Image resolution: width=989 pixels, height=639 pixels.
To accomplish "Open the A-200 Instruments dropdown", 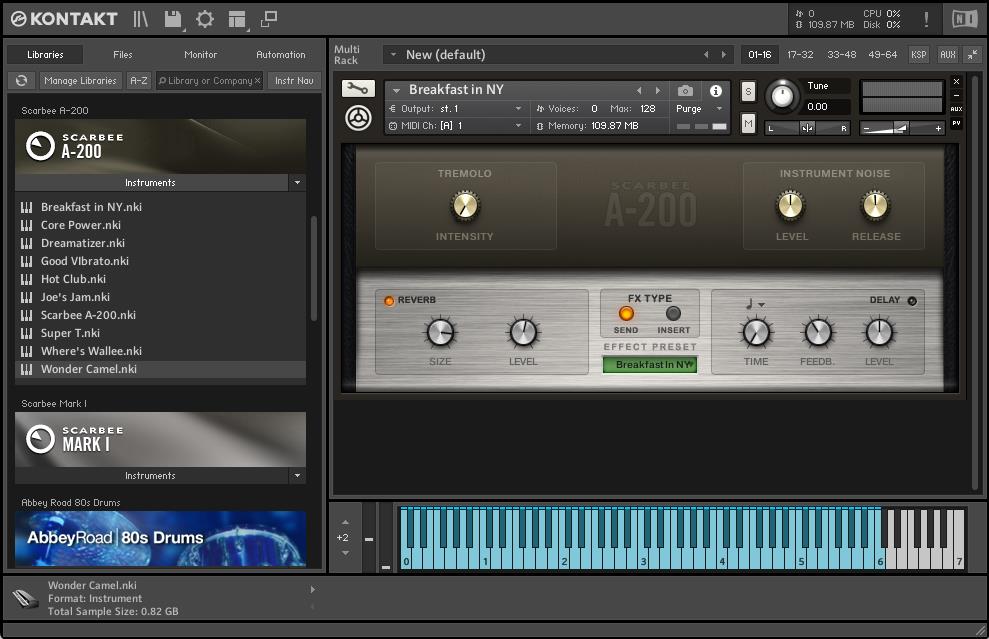I will pos(297,183).
